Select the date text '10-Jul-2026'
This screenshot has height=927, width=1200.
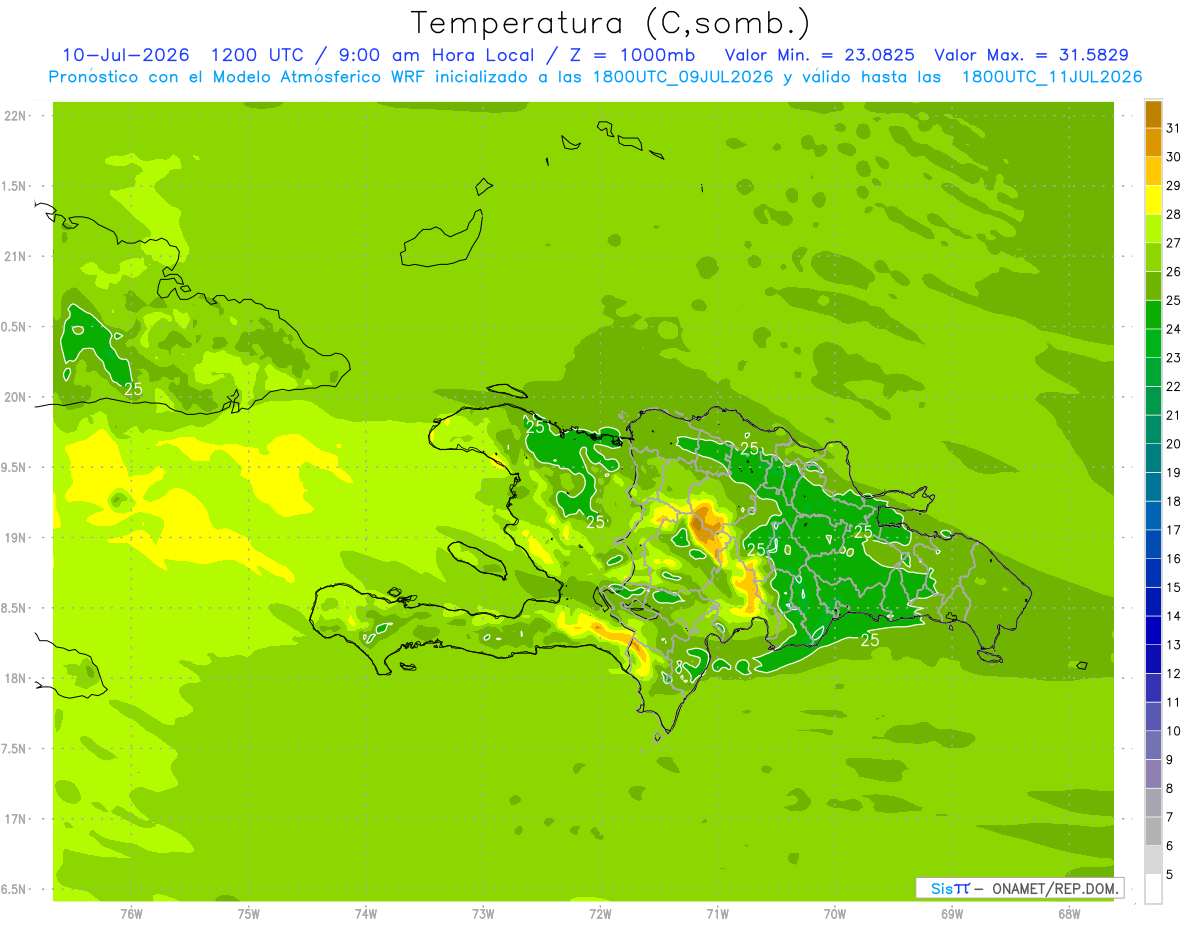pyautogui.click(x=125, y=55)
